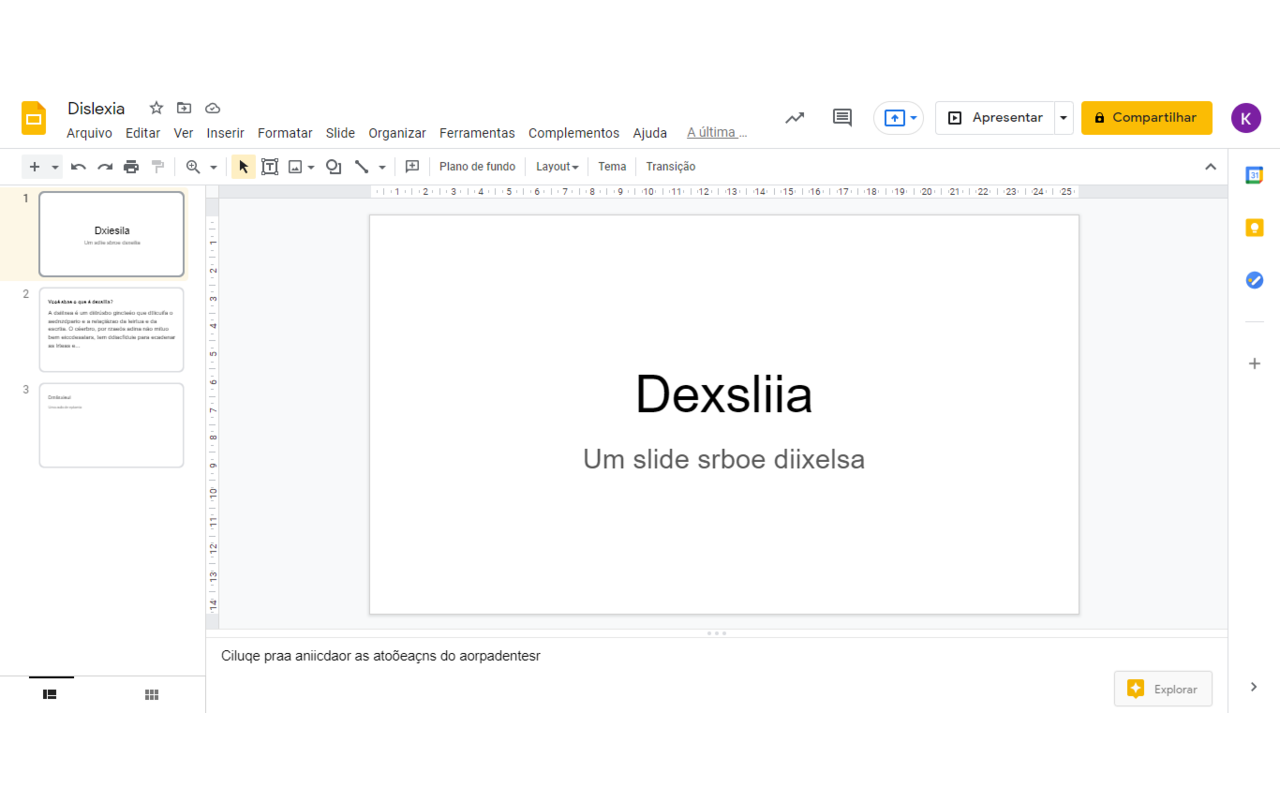Switch to filmstrip view

click(50, 694)
